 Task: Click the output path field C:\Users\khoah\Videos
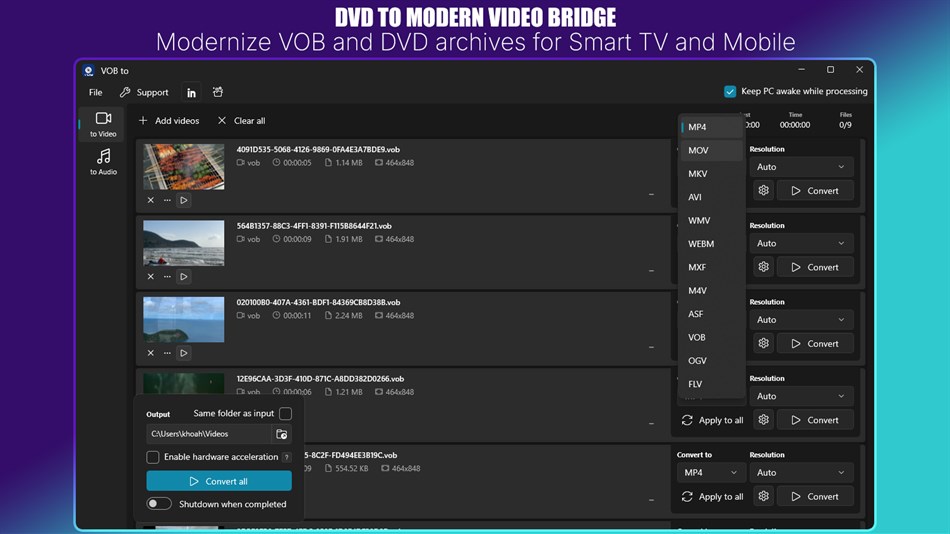click(208, 434)
